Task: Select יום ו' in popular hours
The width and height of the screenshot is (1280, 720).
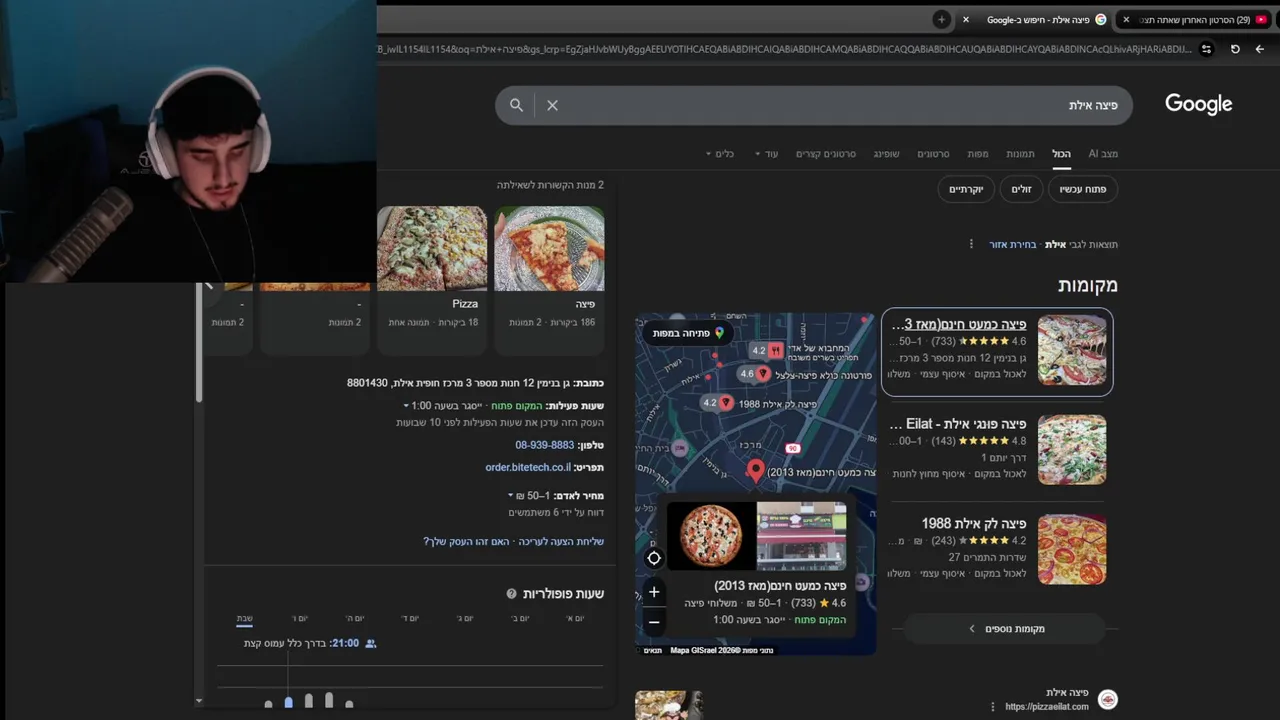Action: point(300,618)
